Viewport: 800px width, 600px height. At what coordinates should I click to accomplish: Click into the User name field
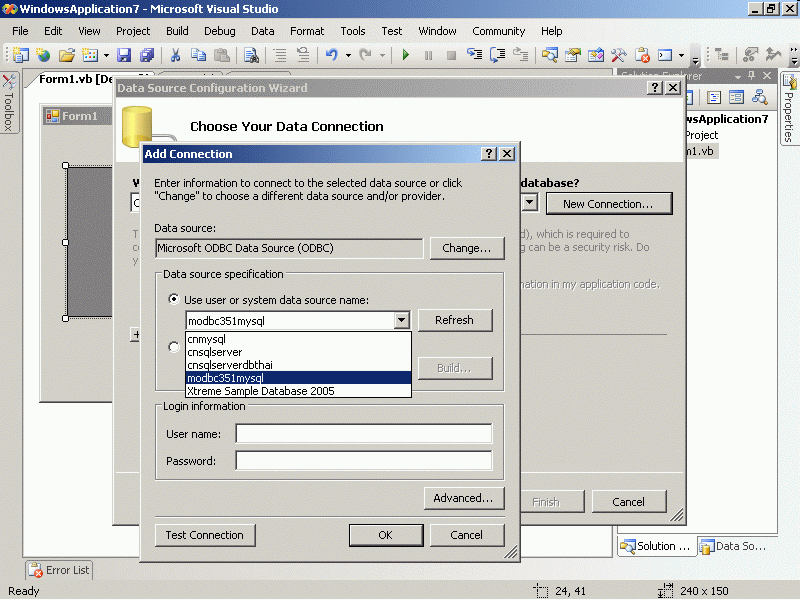click(x=363, y=434)
